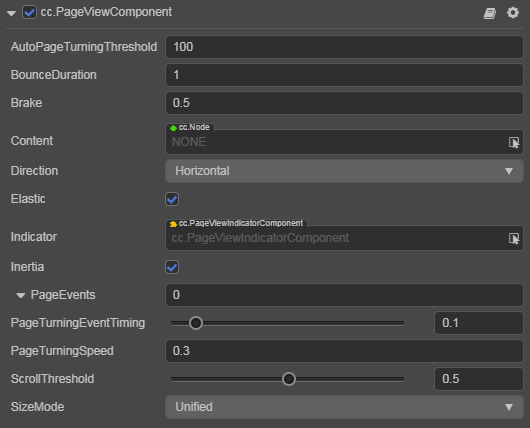This screenshot has width=530, height=428.
Task: Click the ScrollThreshold slider handle
Action: (x=289, y=379)
